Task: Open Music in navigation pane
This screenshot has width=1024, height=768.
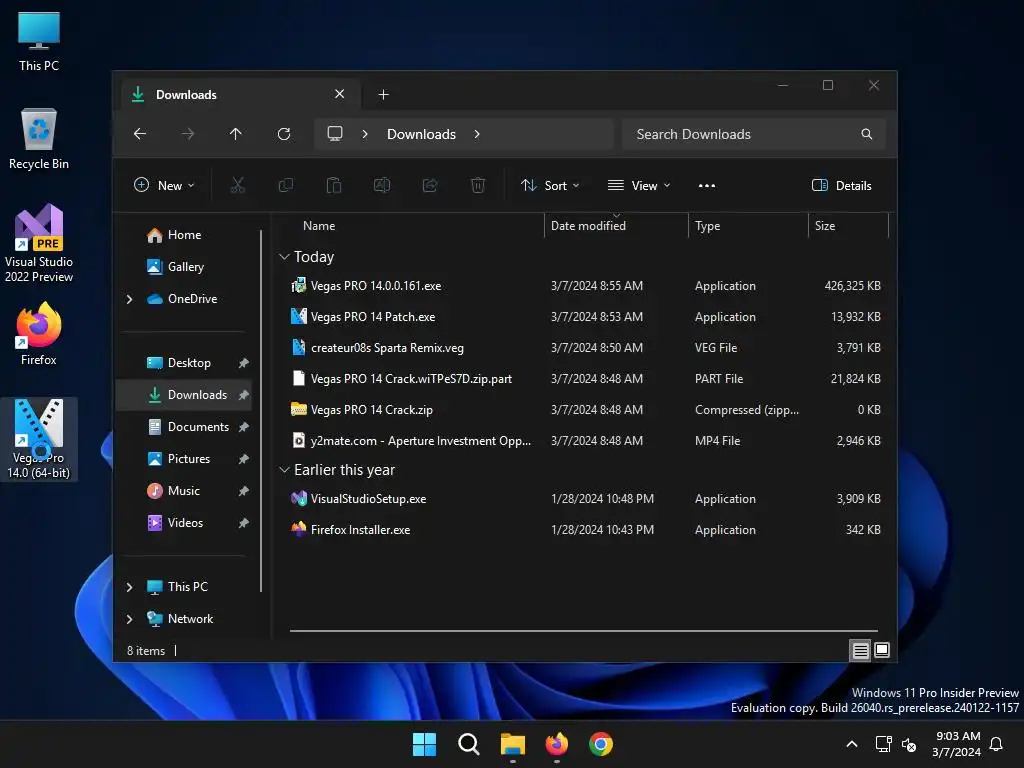Action: click(x=184, y=490)
